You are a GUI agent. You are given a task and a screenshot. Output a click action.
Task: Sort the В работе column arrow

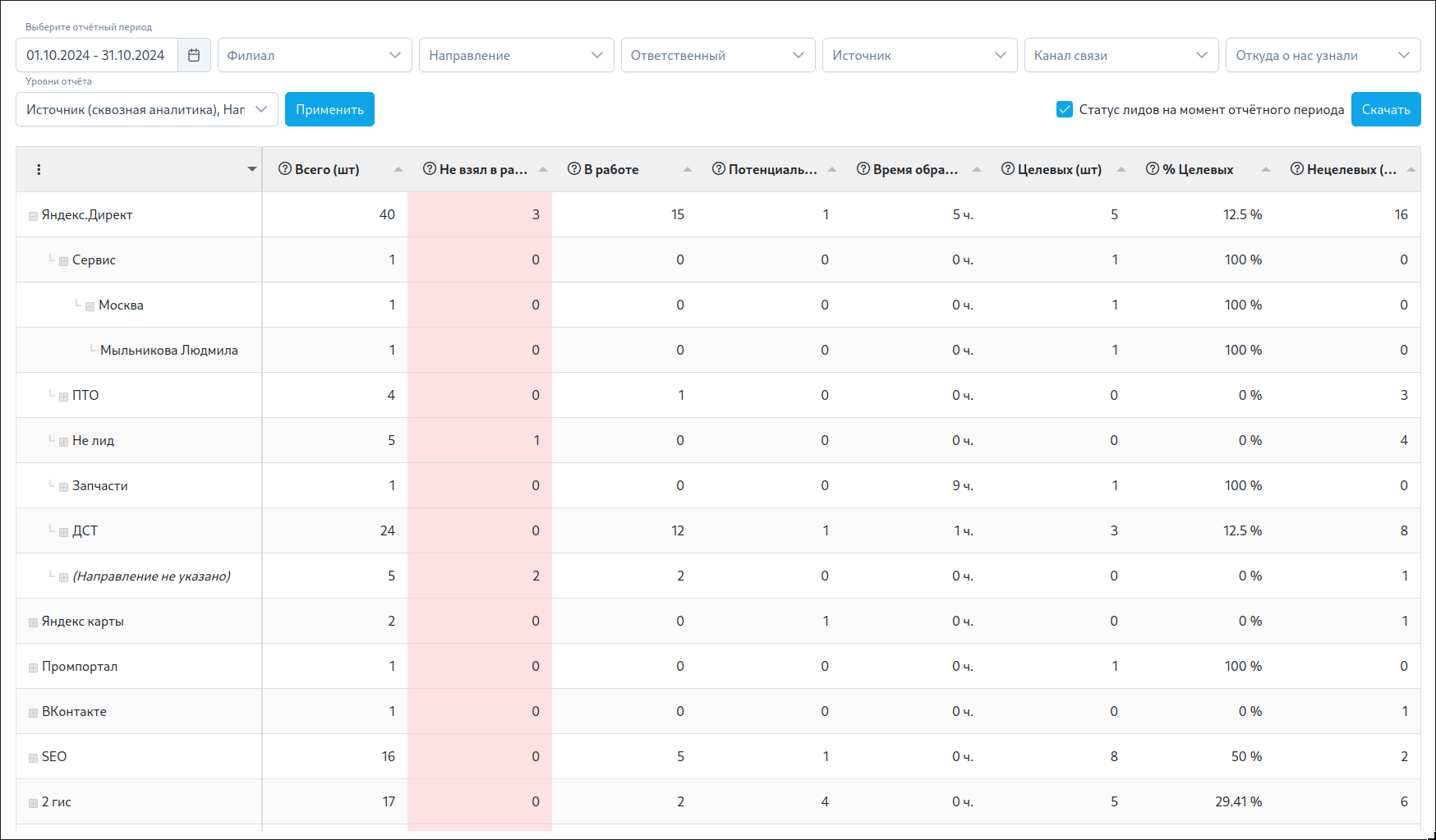tap(688, 169)
